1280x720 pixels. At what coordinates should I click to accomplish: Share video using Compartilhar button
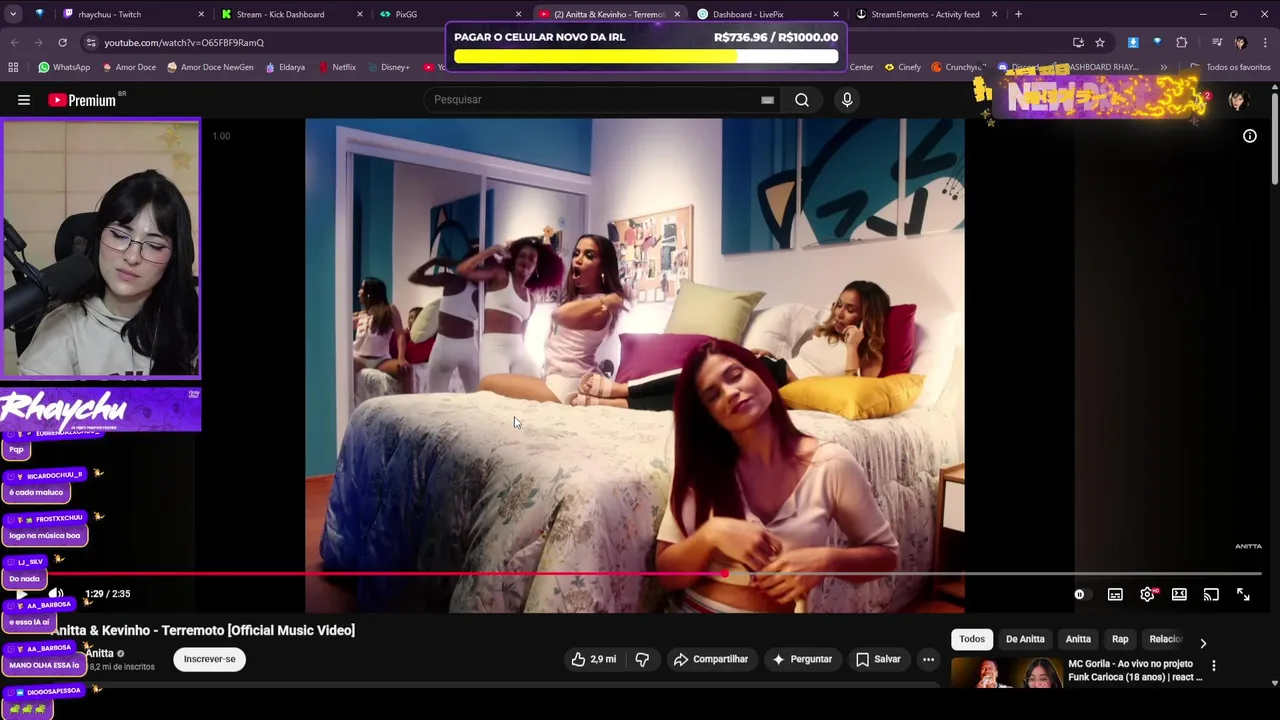[x=711, y=659]
